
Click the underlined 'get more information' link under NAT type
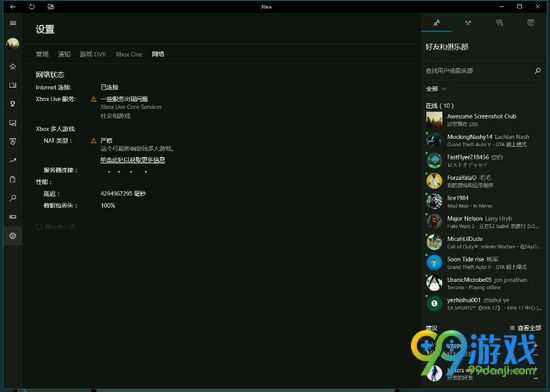[x=133, y=160]
